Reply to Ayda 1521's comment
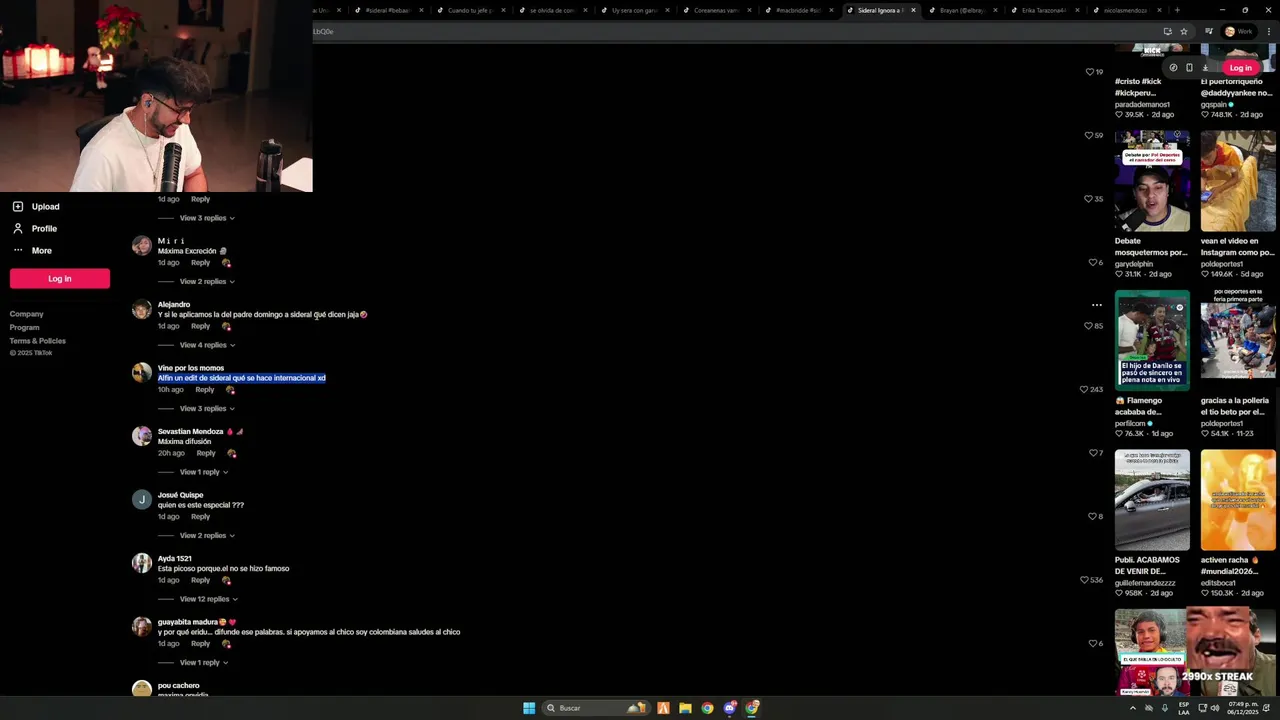Image resolution: width=1280 pixels, height=720 pixels. pos(200,580)
